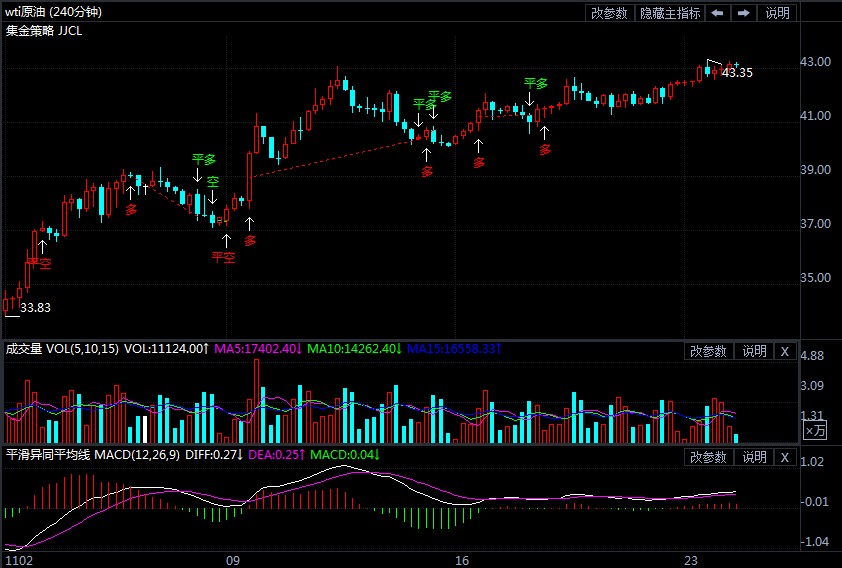Click the white highlighted volume bar
842x568 pixels.
coord(145,428)
